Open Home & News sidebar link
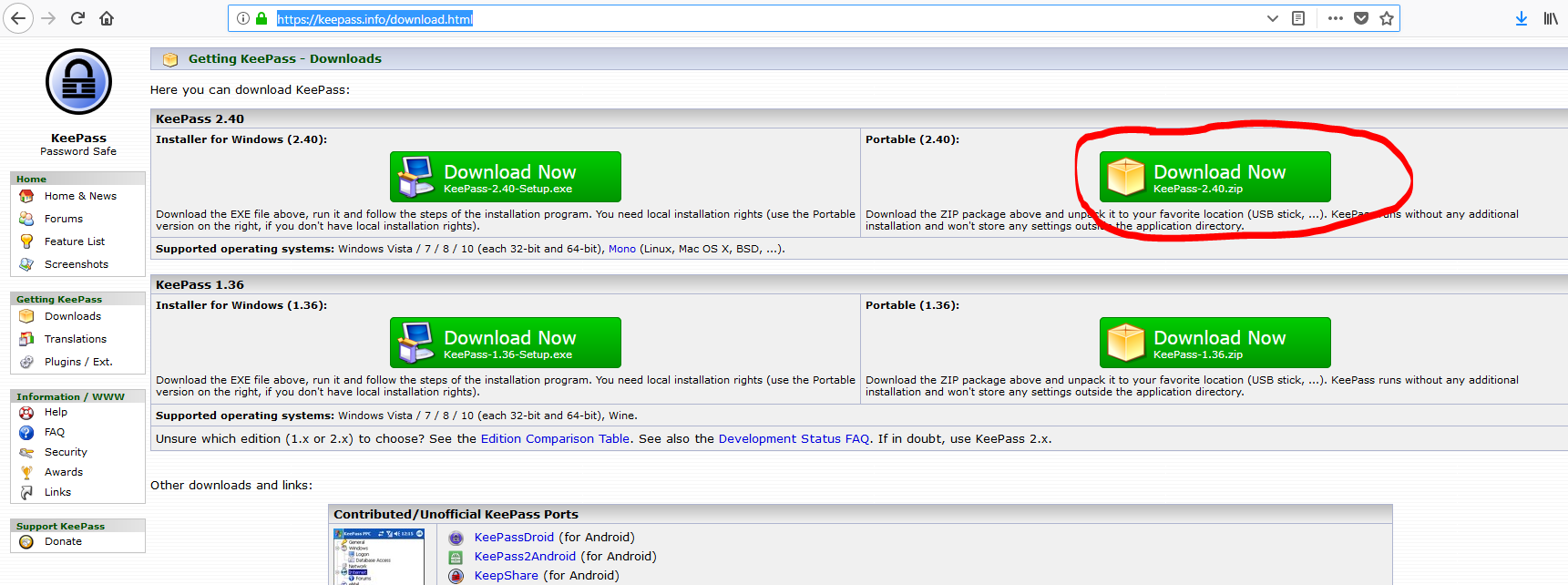Image resolution: width=1568 pixels, height=585 pixels. click(x=80, y=196)
